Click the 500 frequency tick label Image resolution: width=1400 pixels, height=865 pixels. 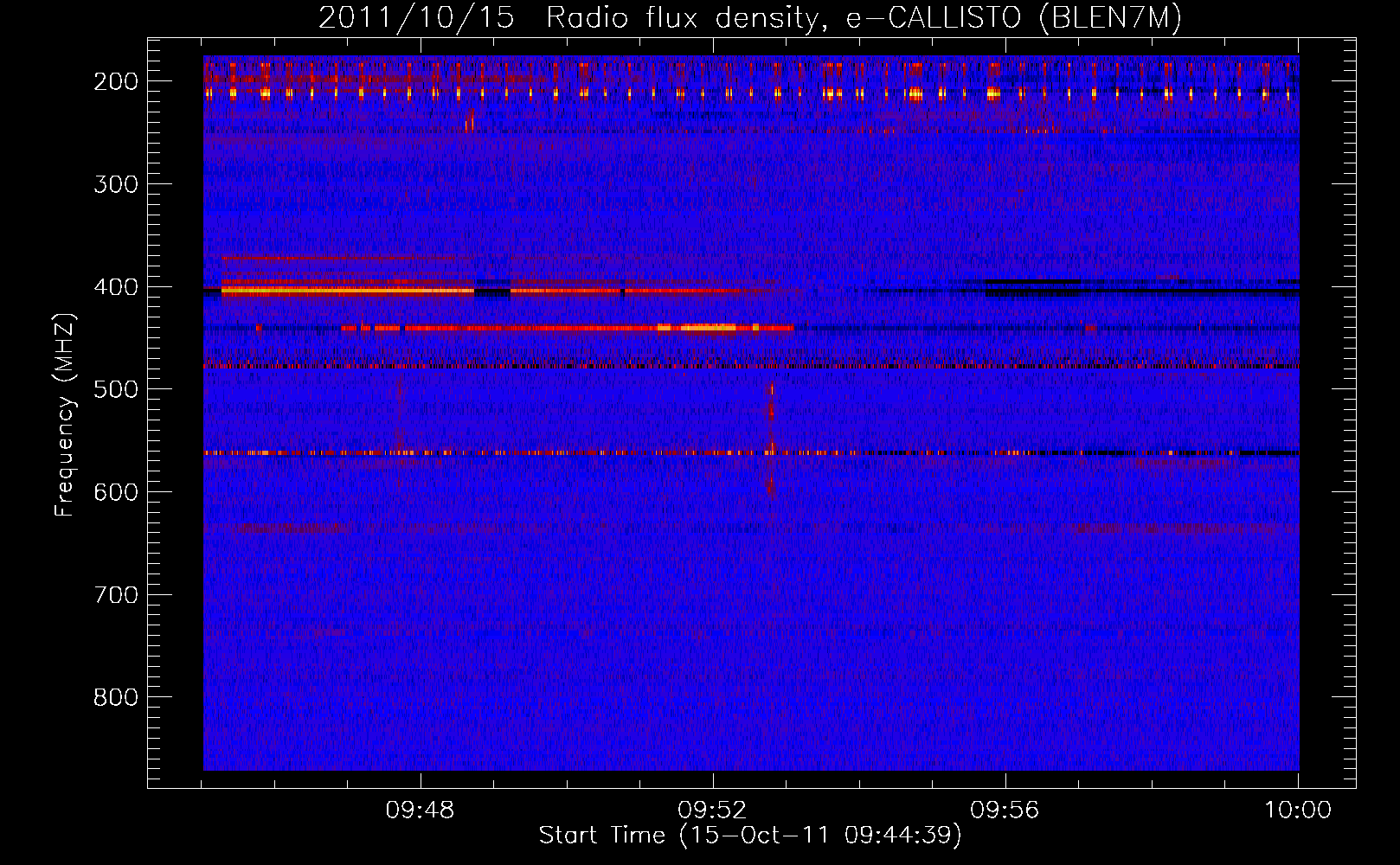(115, 389)
